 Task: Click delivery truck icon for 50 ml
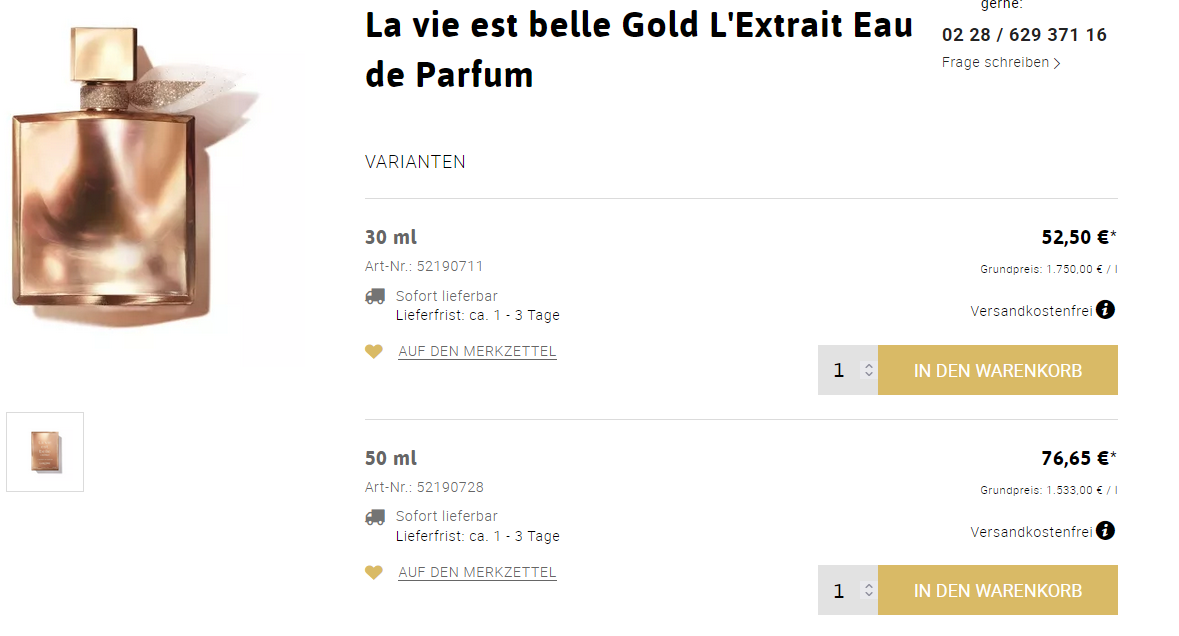click(x=375, y=517)
